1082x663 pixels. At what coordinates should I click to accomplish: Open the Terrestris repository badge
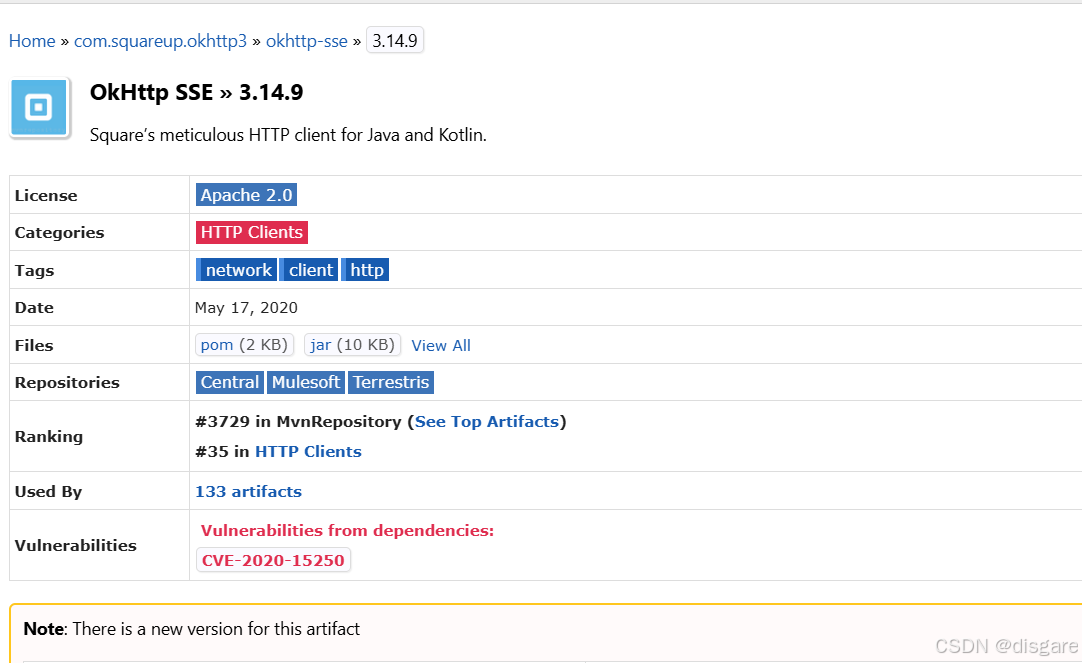pos(391,382)
